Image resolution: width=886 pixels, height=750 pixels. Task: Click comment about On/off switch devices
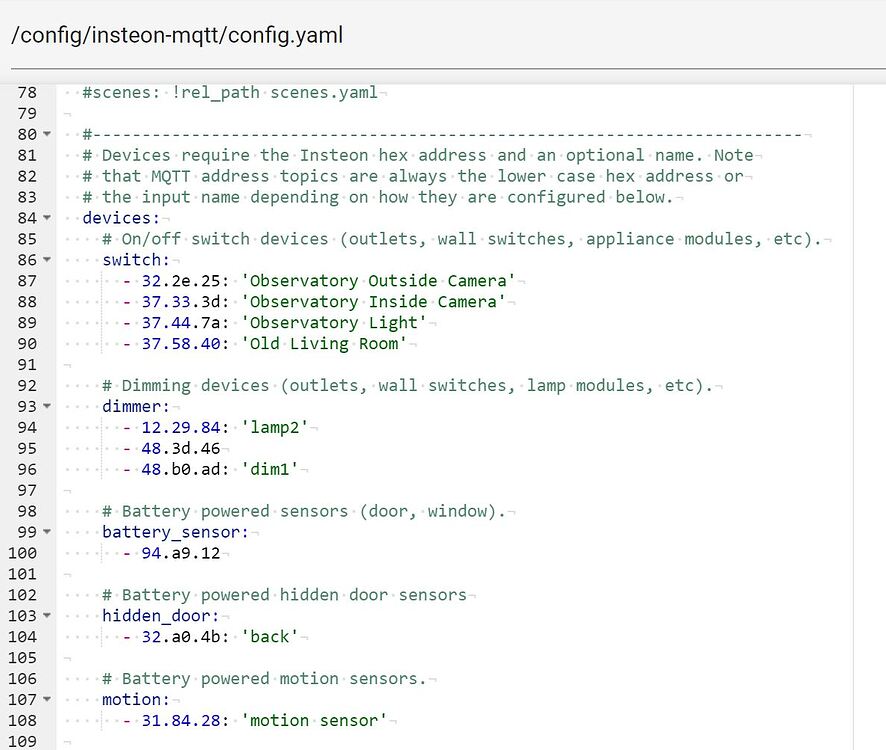[x=462, y=239]
